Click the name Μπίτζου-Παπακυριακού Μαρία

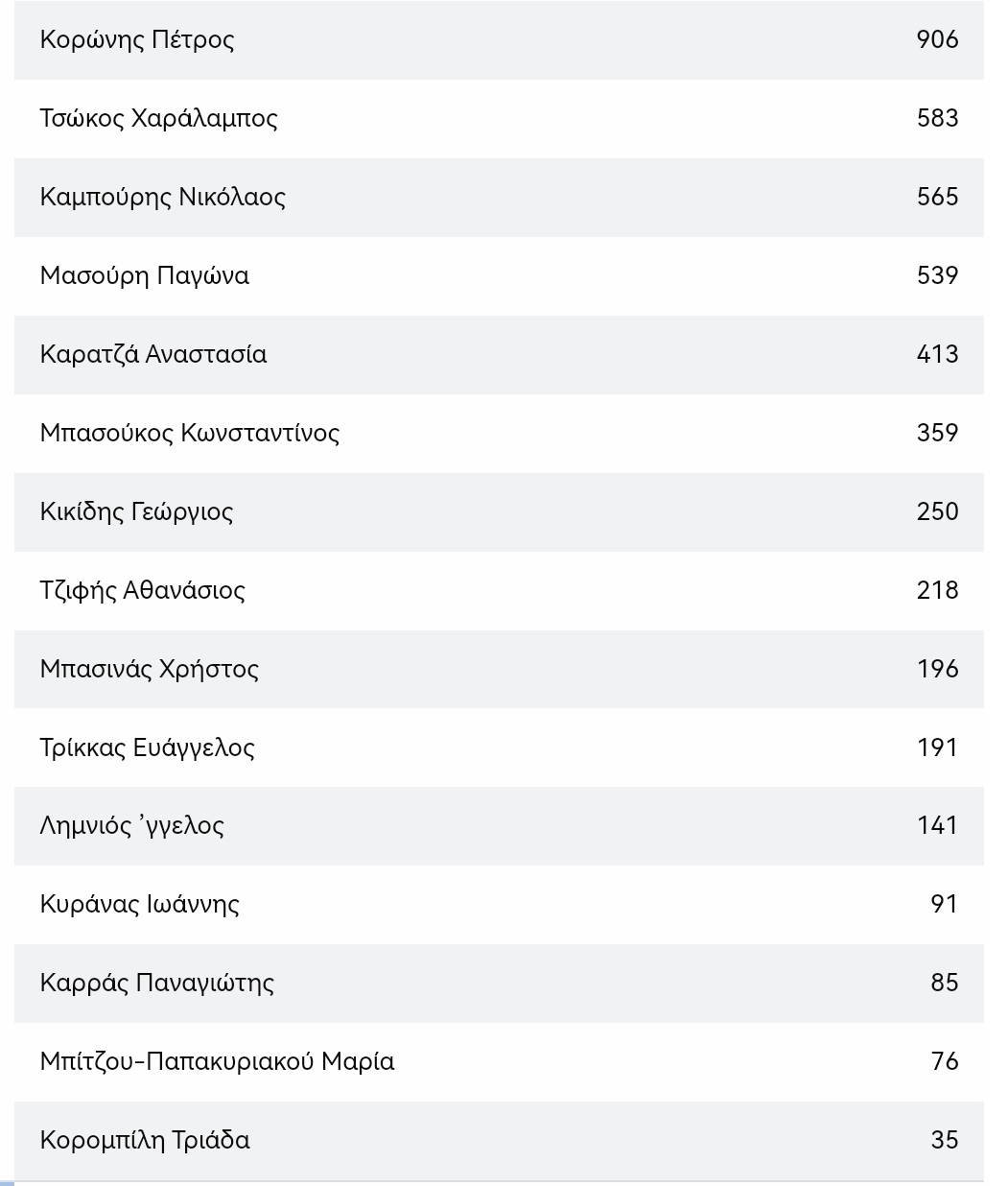pyautogui.click(x=218, y=1061)
